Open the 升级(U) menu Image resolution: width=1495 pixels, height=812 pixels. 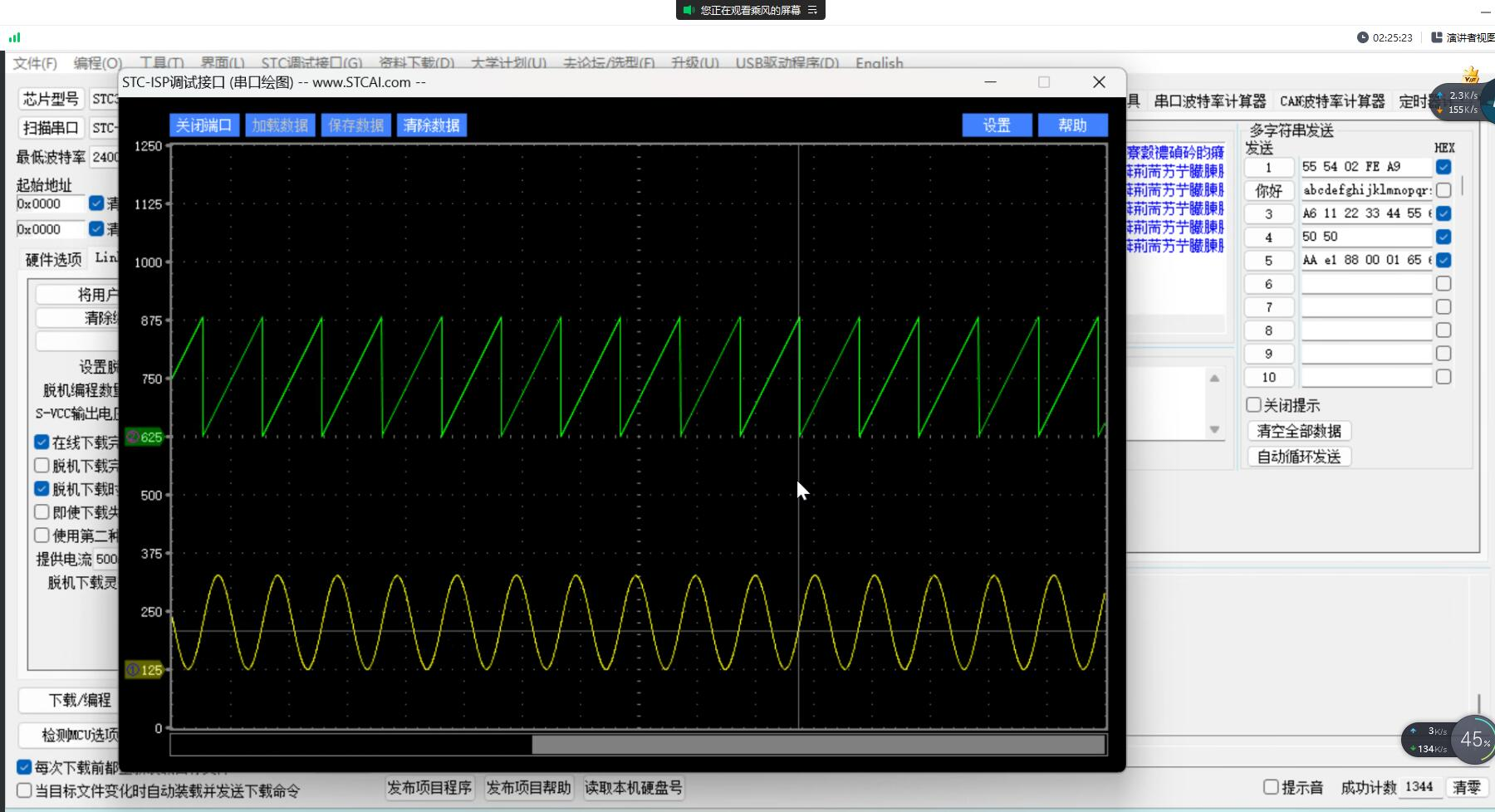coord(695,63)
